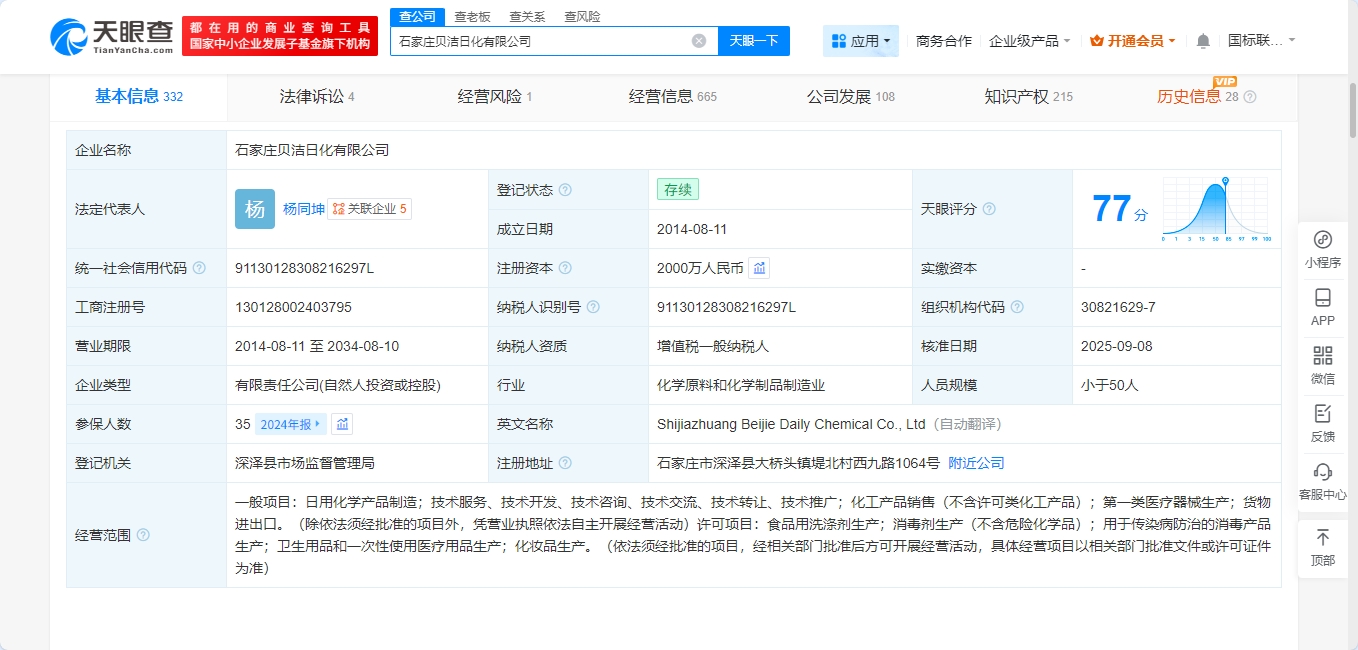Click the 附近公司 nearby companies link
1358x650 pixels.
coord(976,463)
